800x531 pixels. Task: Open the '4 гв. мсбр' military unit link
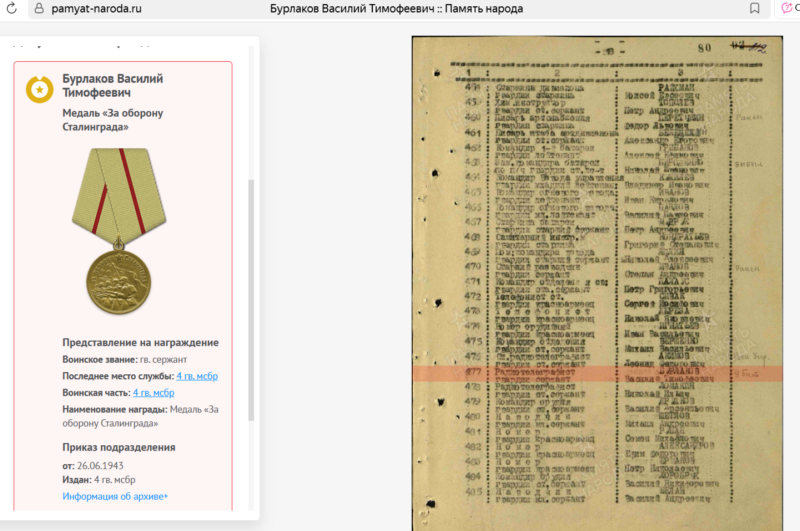(x=154, y=393)
